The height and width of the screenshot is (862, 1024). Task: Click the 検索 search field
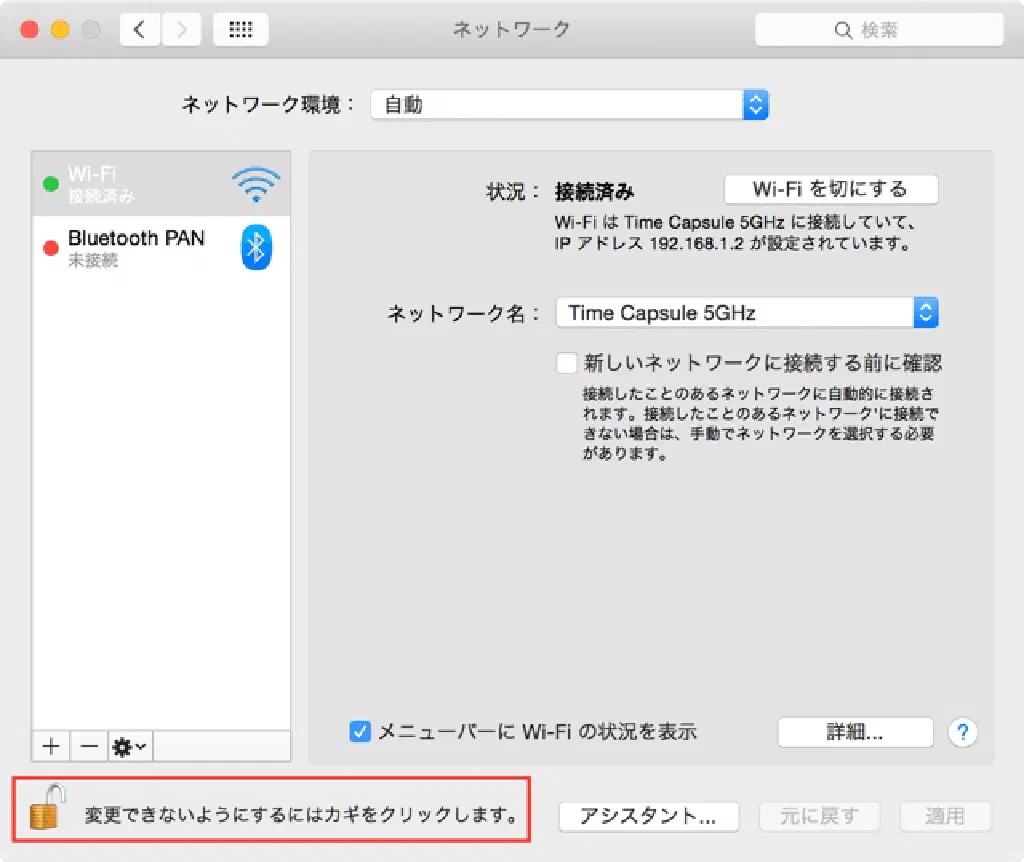878,30
